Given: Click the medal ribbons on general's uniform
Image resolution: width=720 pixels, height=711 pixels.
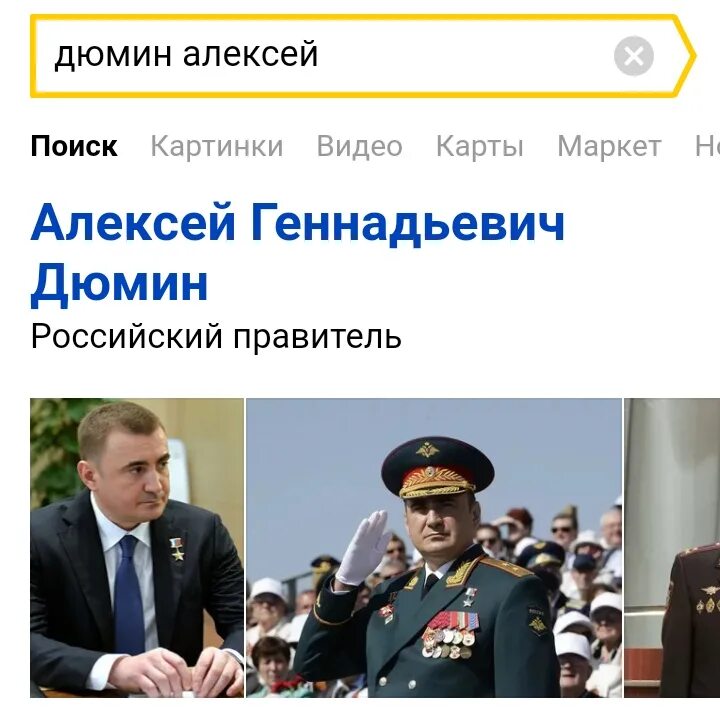Looking at the screenshot, I should 450,634.
